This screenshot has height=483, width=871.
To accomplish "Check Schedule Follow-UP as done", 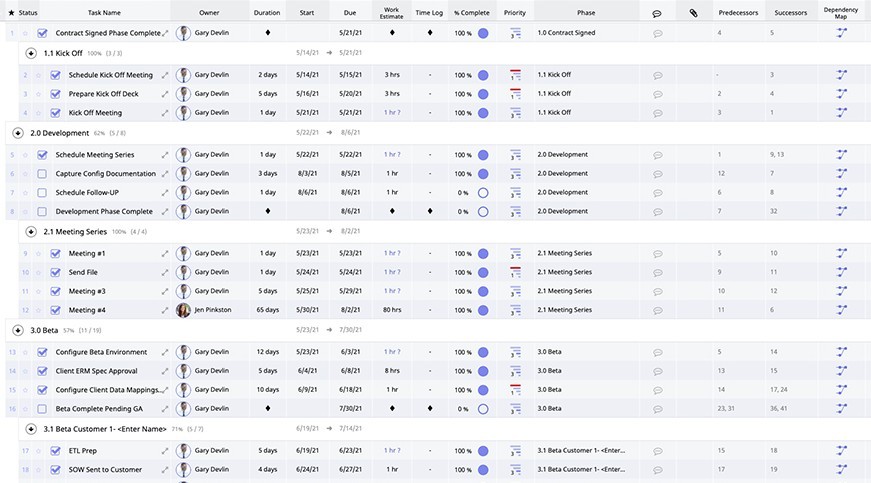I will coord(42,193).
